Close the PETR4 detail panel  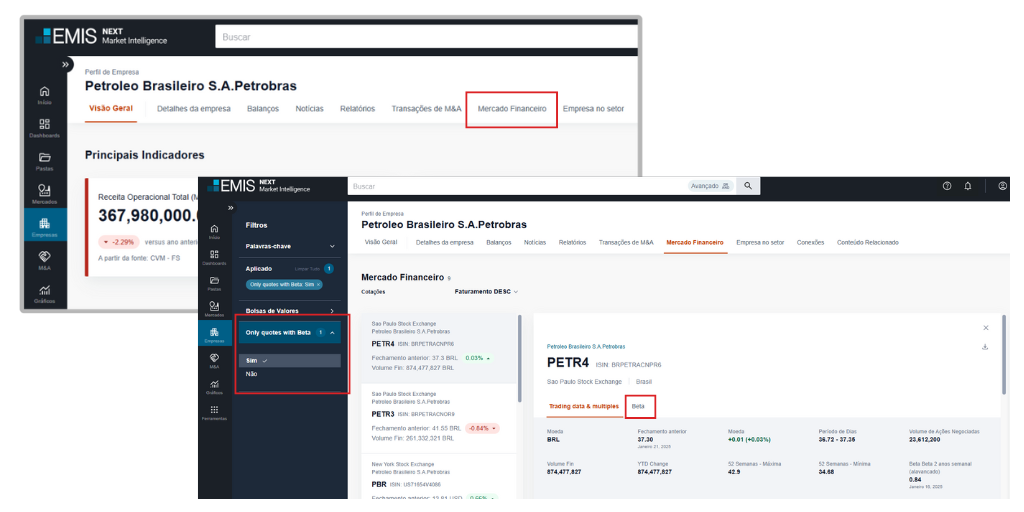(985, 328)
